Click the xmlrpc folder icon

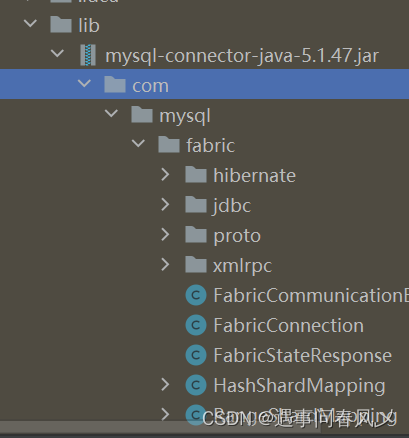196,265
